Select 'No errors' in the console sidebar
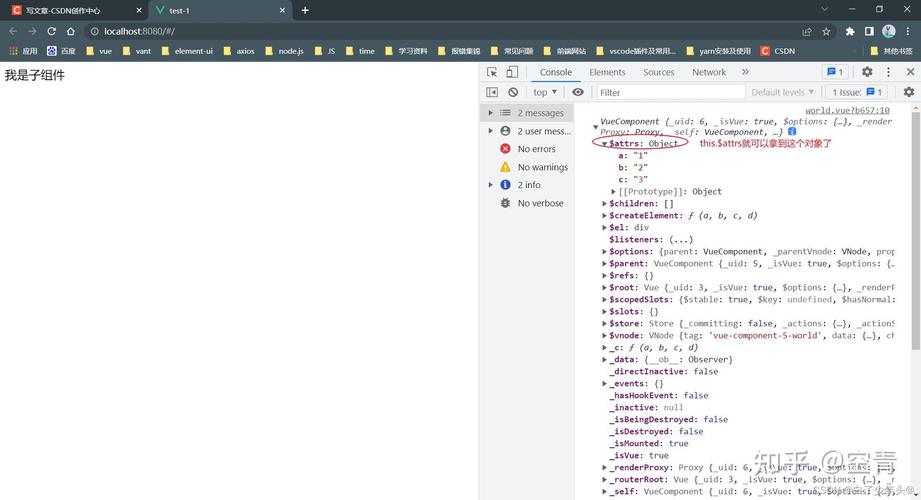 tap(536, 149)
